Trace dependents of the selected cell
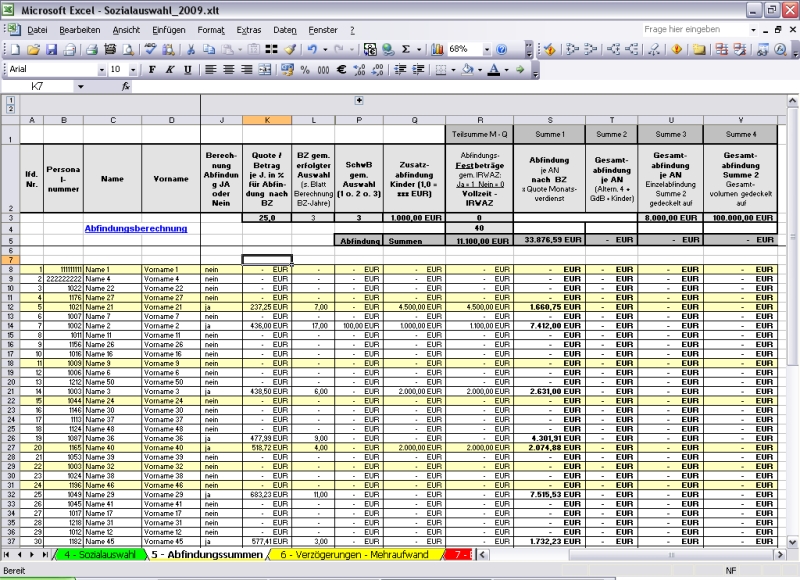Screen dimensions: 800x580 coord(614,49)
